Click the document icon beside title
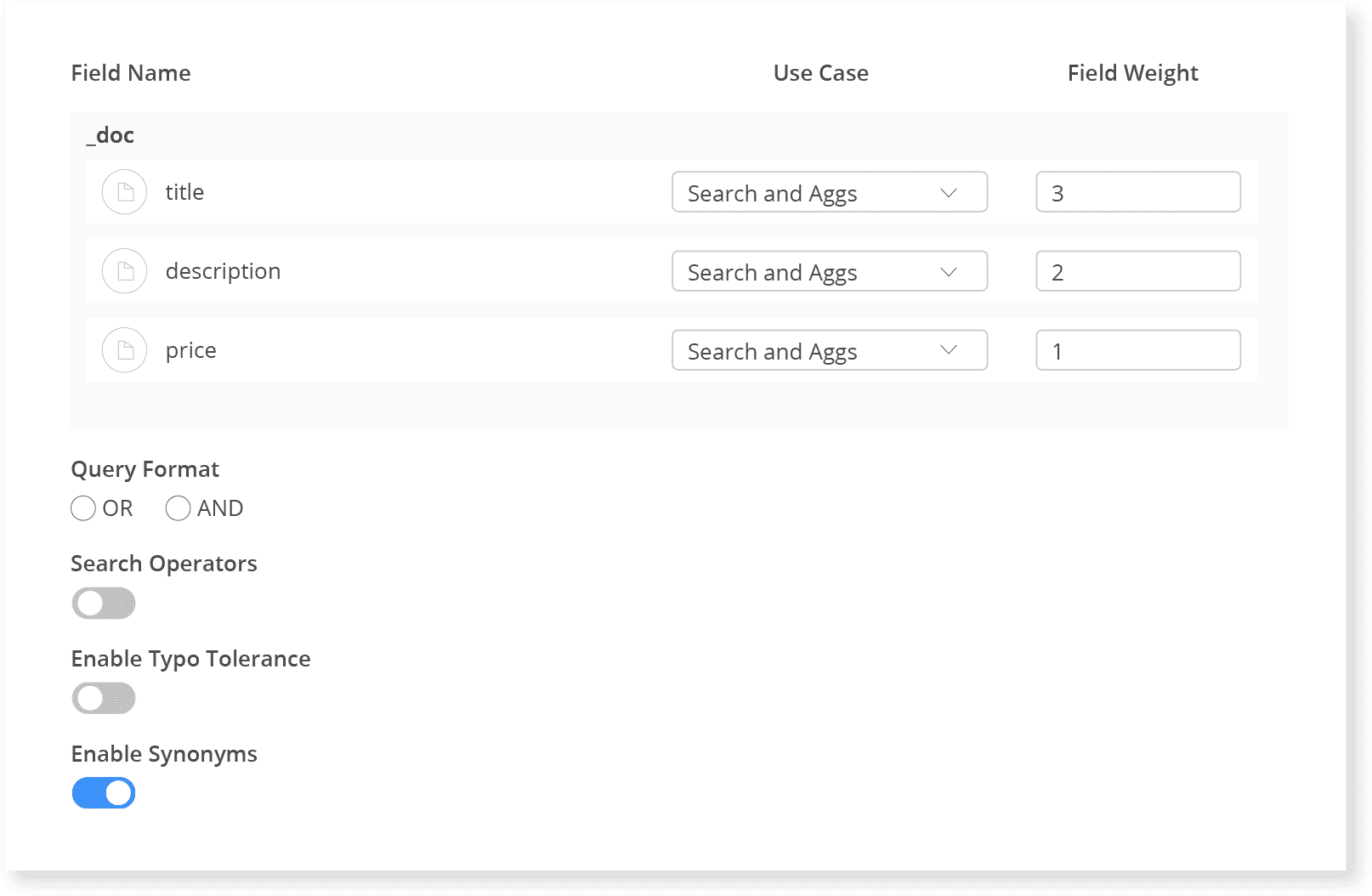The height and width of the screenshot is (896, 1372). (x=125, y=192)
